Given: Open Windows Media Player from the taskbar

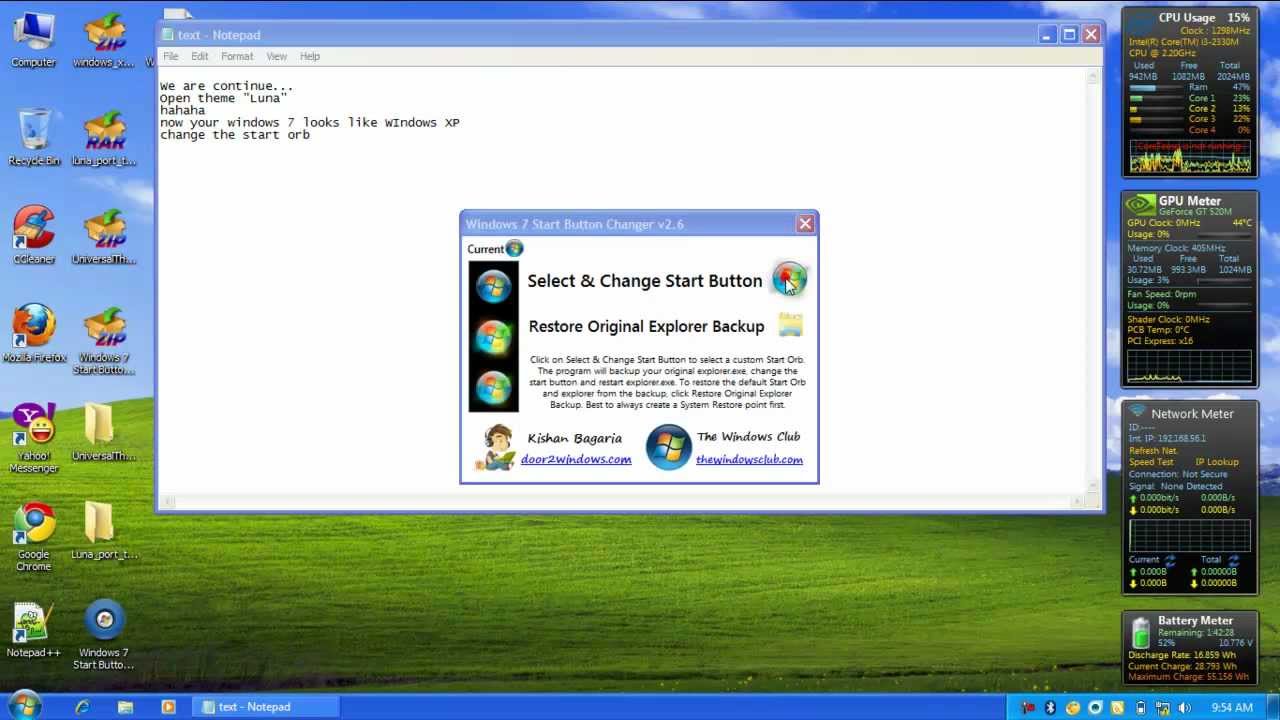Looking at the screenshot, I should [x=168, y=707].
